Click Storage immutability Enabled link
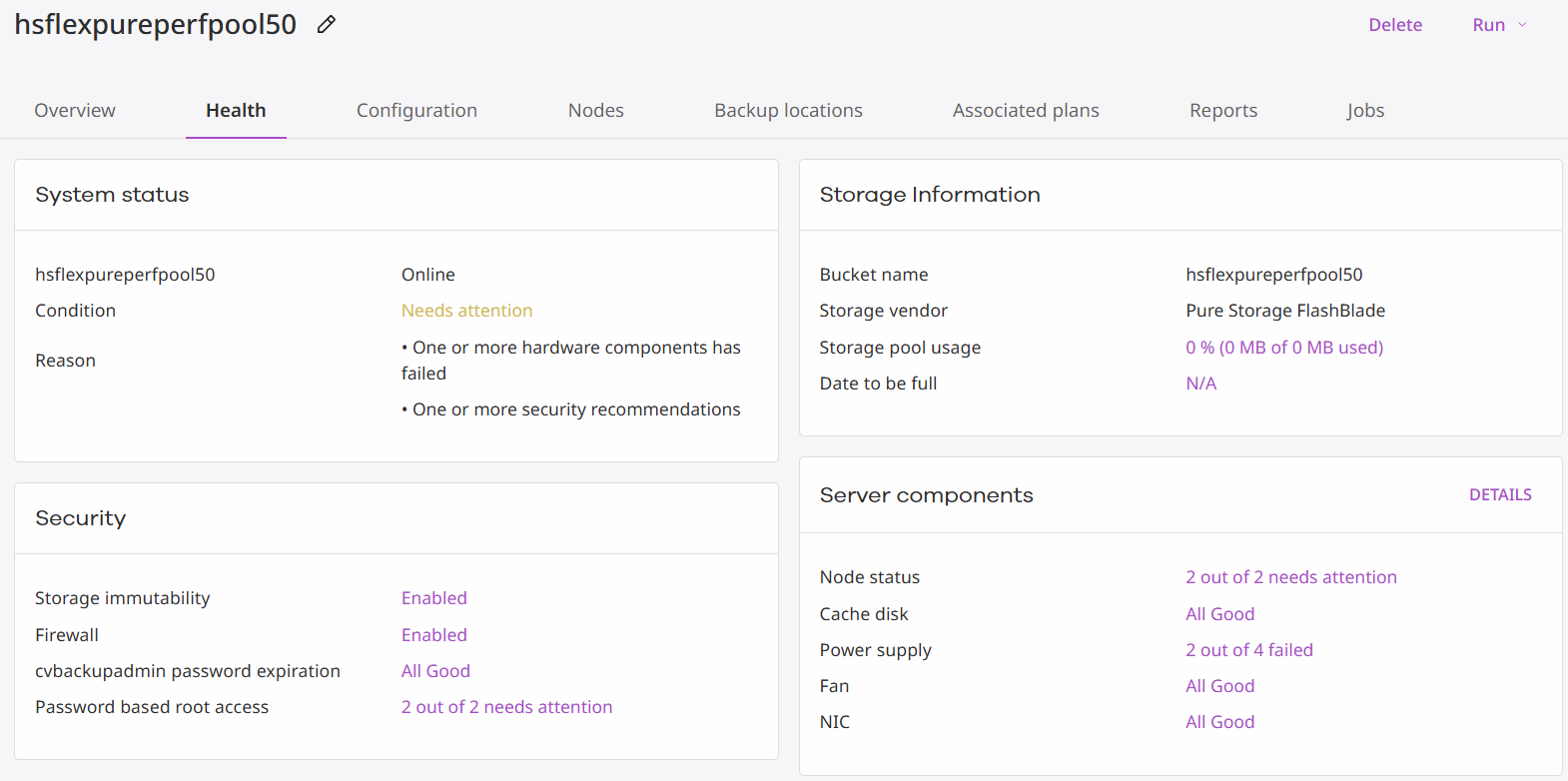Viewport: 1568px width, 781px height. point(433,598)
